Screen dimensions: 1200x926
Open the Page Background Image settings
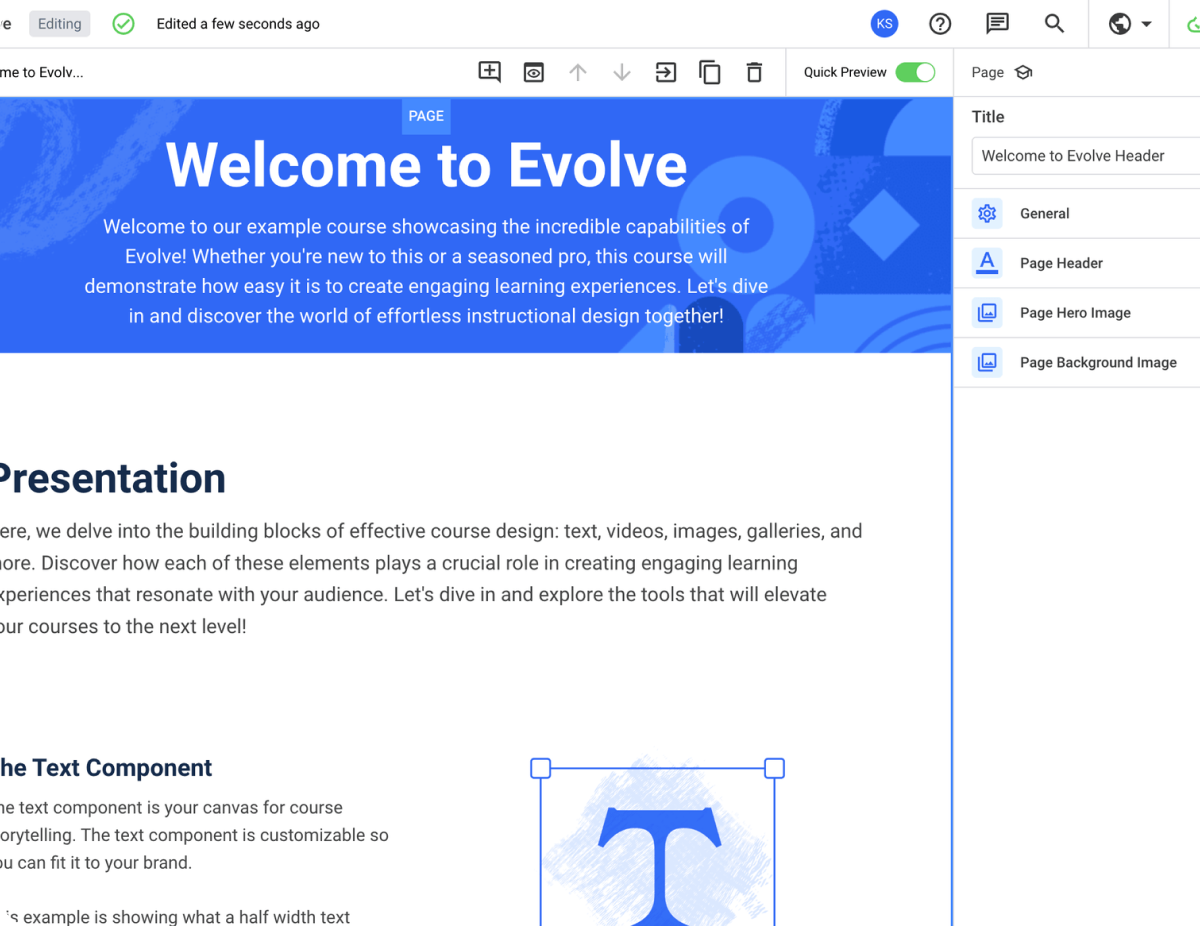coord(1098,362)
